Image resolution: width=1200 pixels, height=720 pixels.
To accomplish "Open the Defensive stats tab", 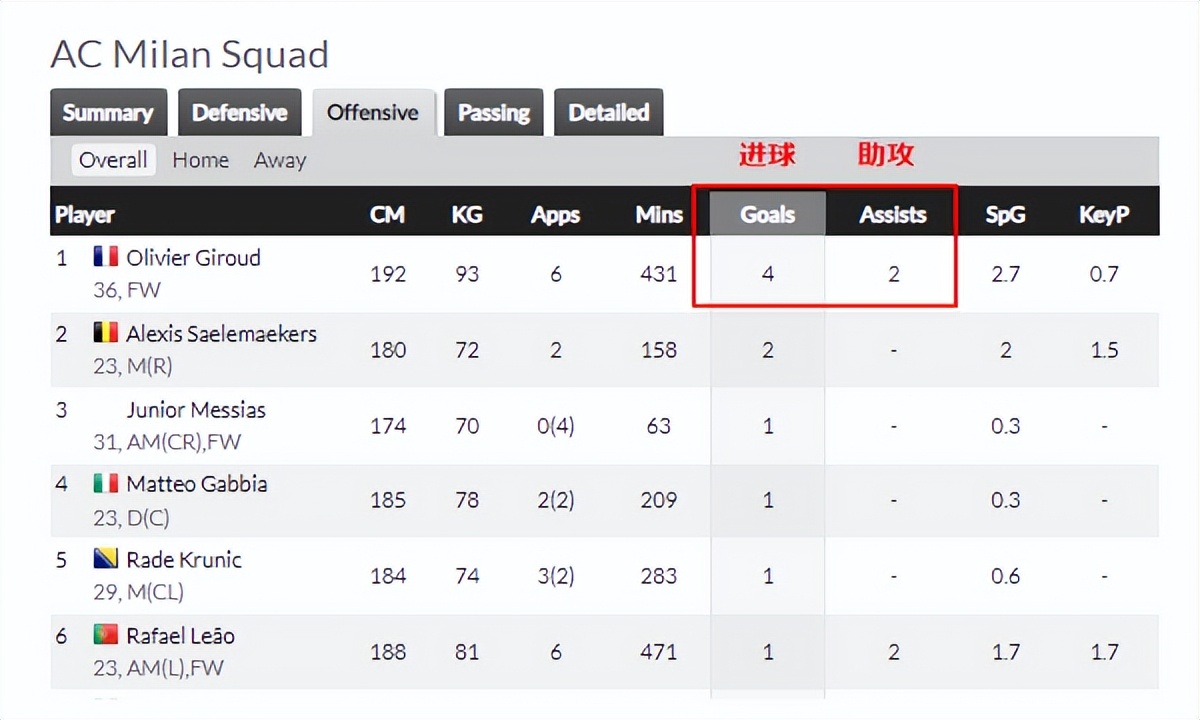I will [x=240, y=113].
